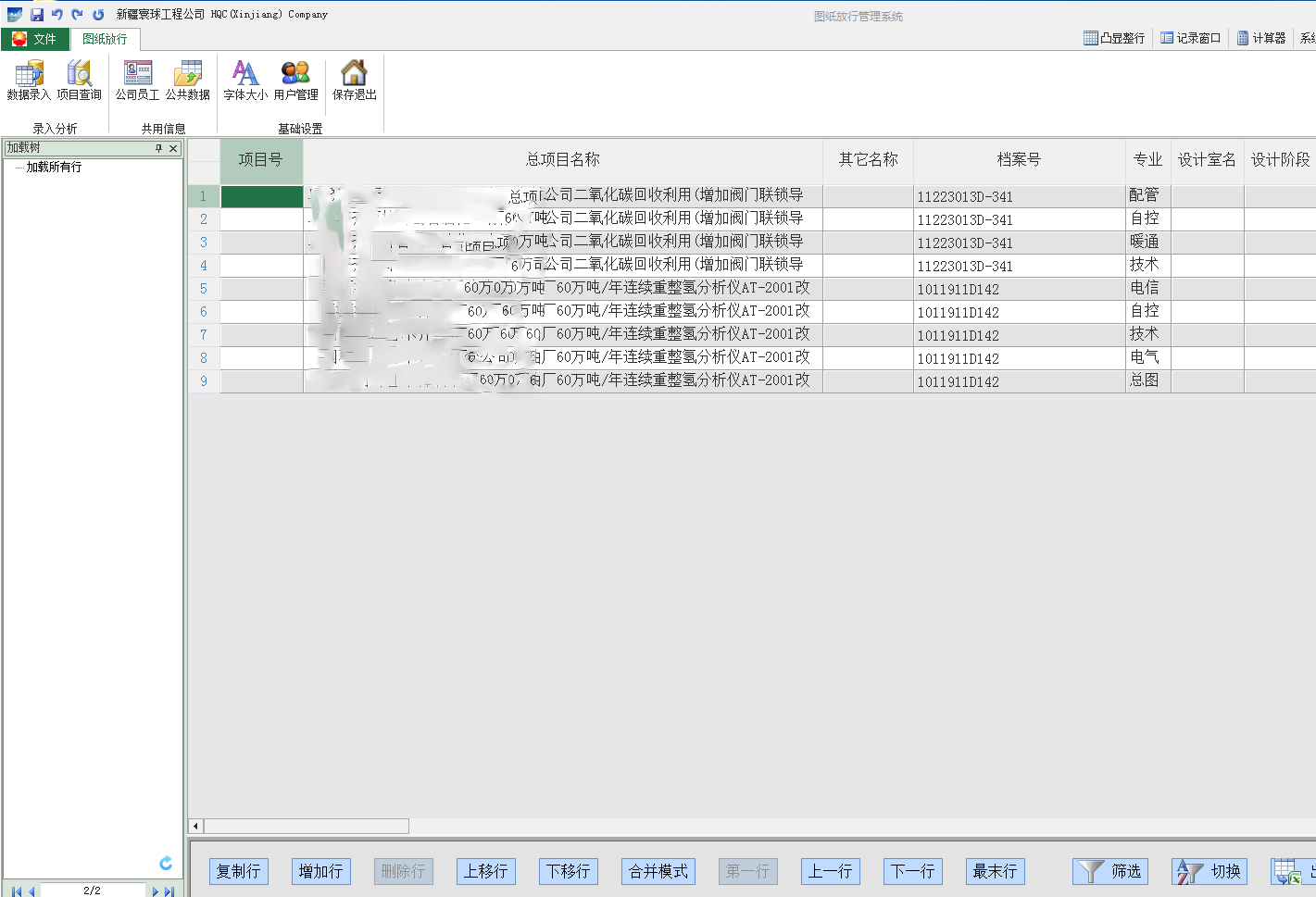Viewport: 1316px width, 897px height.
Task: Open the 计算器 calculator tool
Action: pos(1261,38)
